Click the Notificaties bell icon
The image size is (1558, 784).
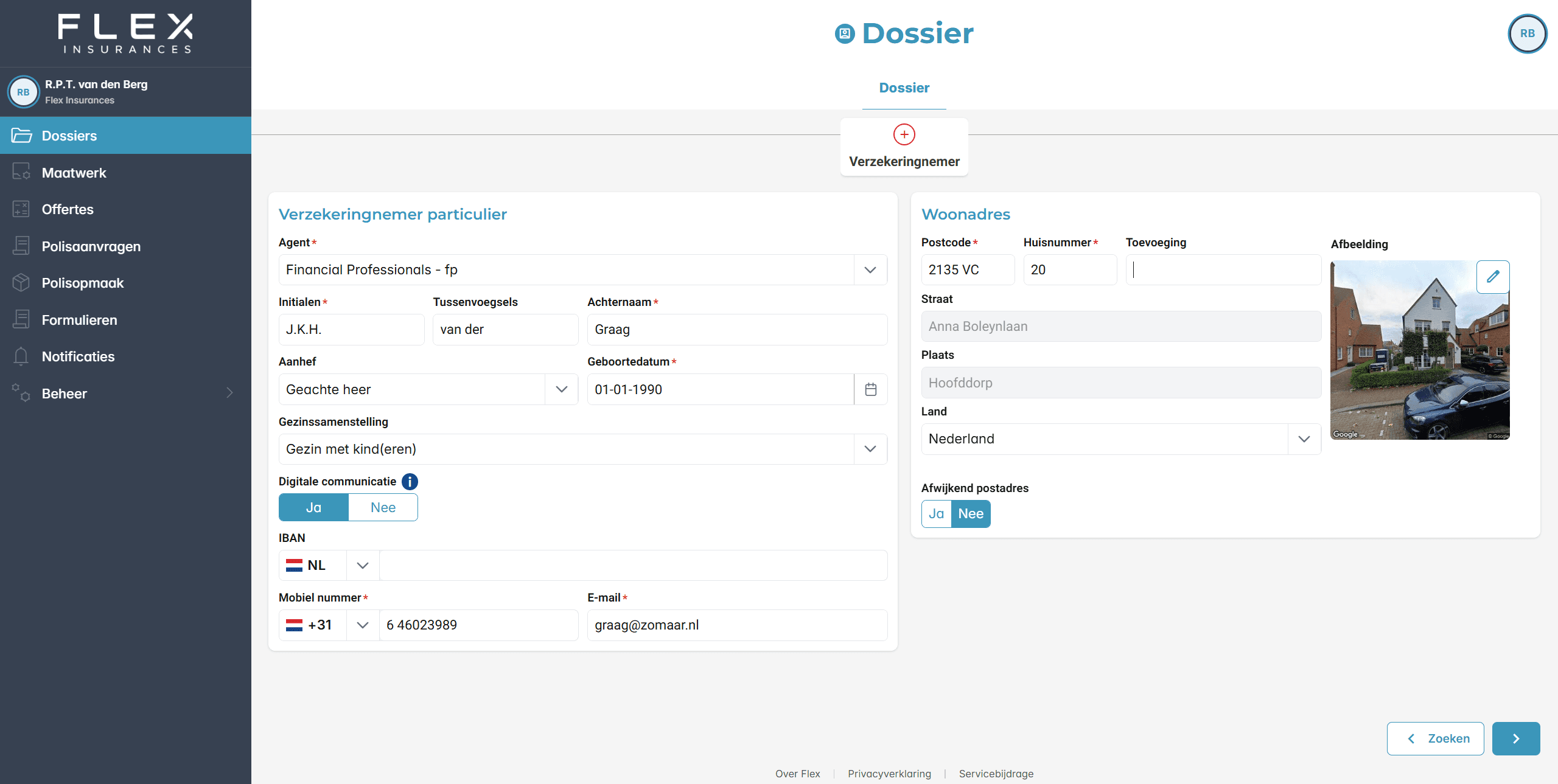pyautogui.click(x=21, y=356)
